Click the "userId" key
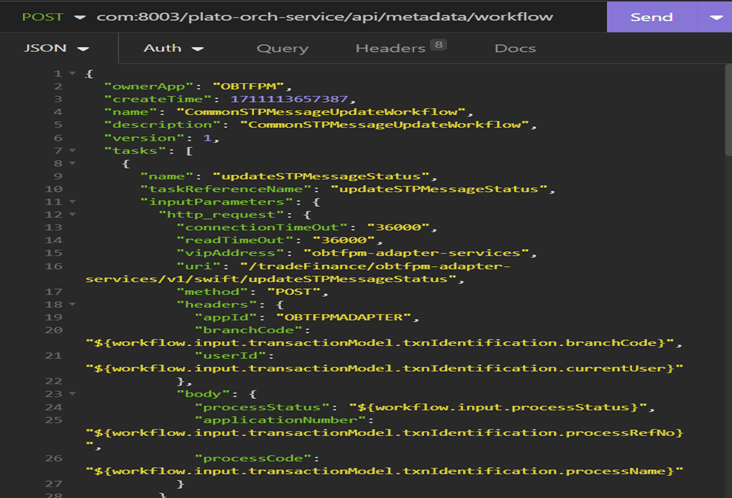This screenshot has height=498, width=732. (x=231, y=356)
